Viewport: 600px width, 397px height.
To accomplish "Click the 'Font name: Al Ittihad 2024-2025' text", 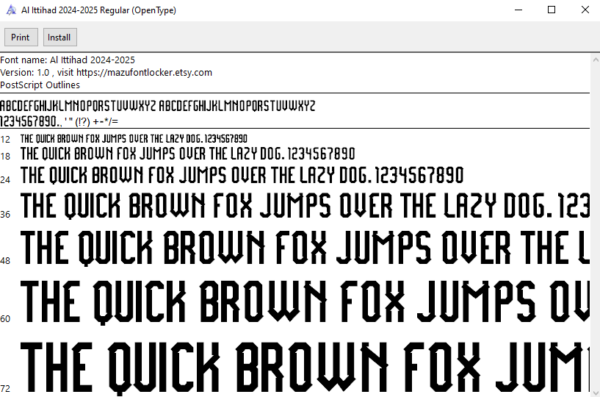I will click(x=67, y=60).
